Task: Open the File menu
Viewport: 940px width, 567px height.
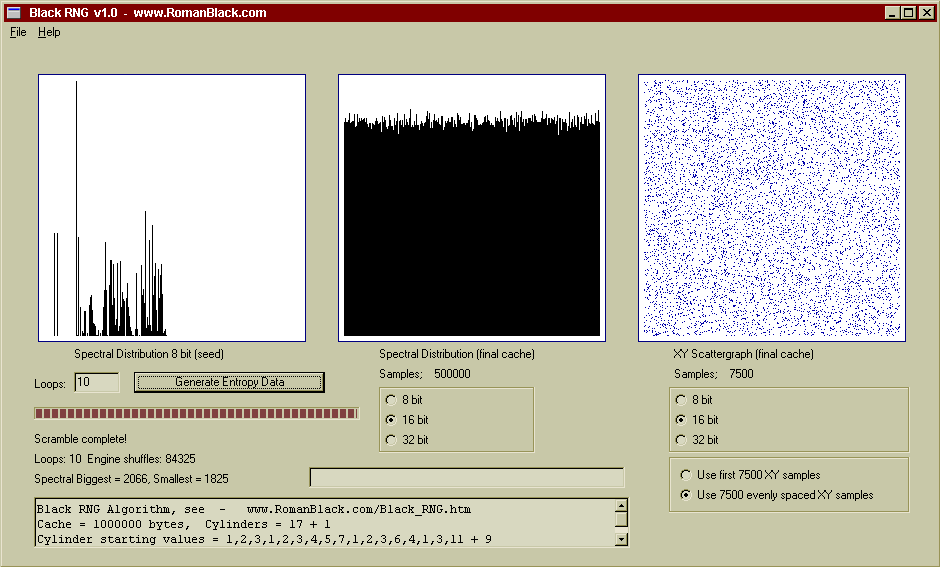Action: [x=18, y=32]
